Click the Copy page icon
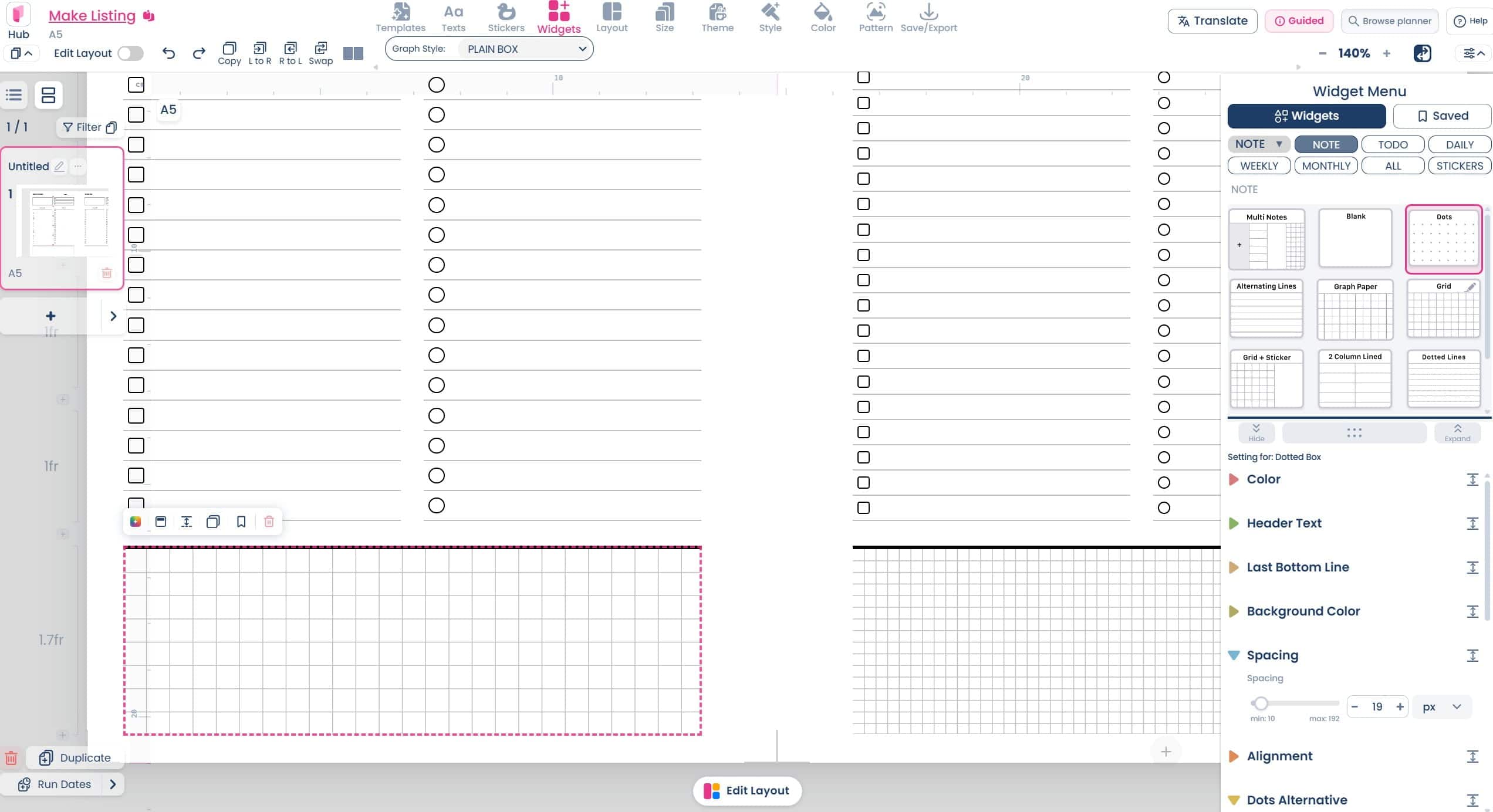Viewport: 1493px width, 812px height. (x=229, y=53)
